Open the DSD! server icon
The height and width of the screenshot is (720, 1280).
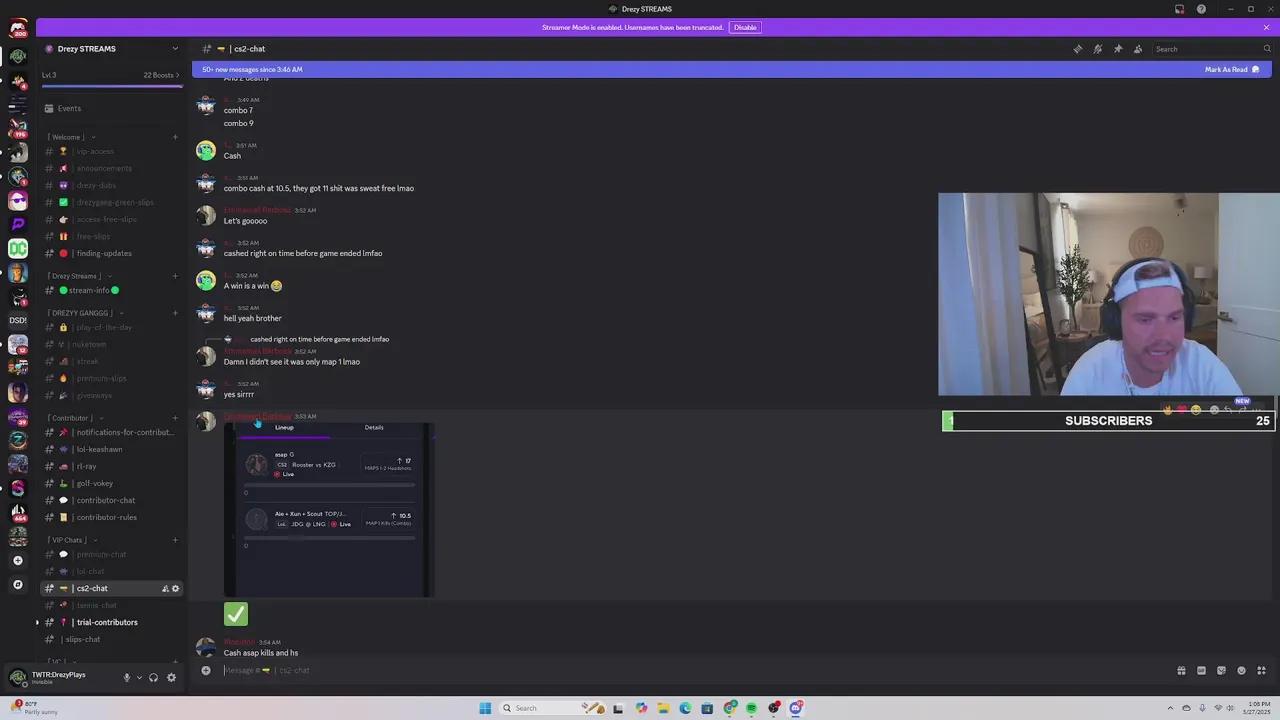click(x=18, y=320)
